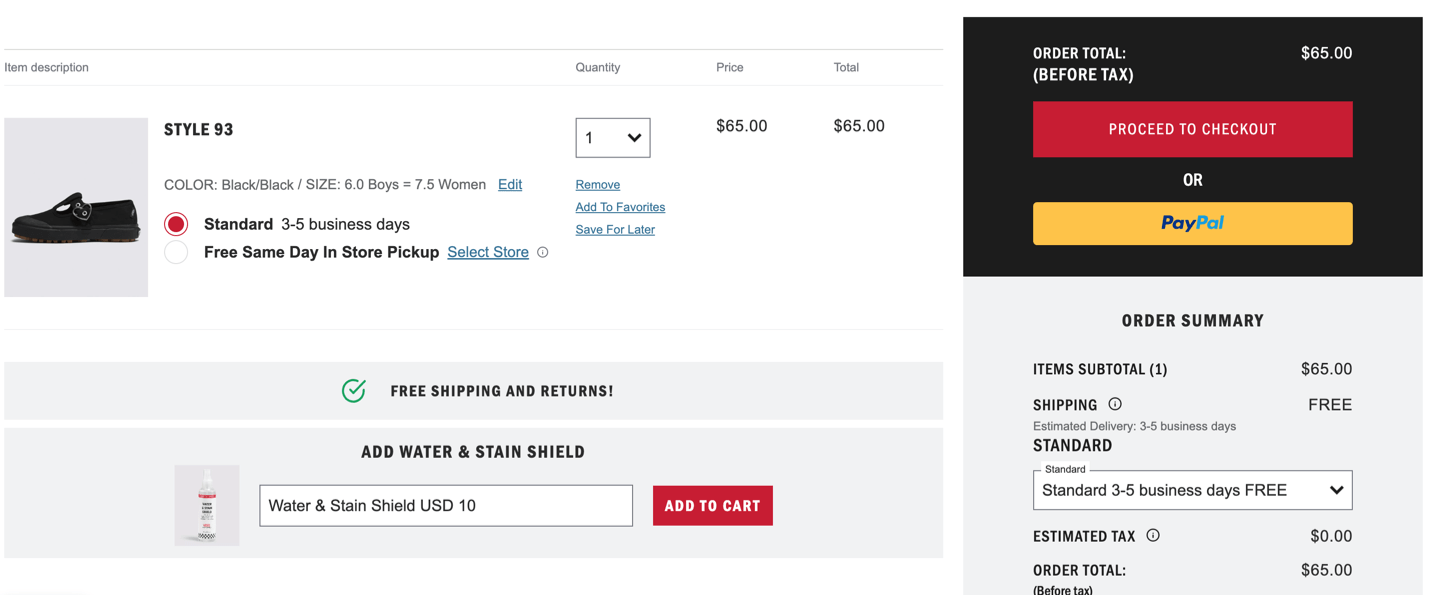This screenshot has width=1433, height=595.
Task: Open the Style 93 shoe thumbnail
Action: tap(76, 207)
